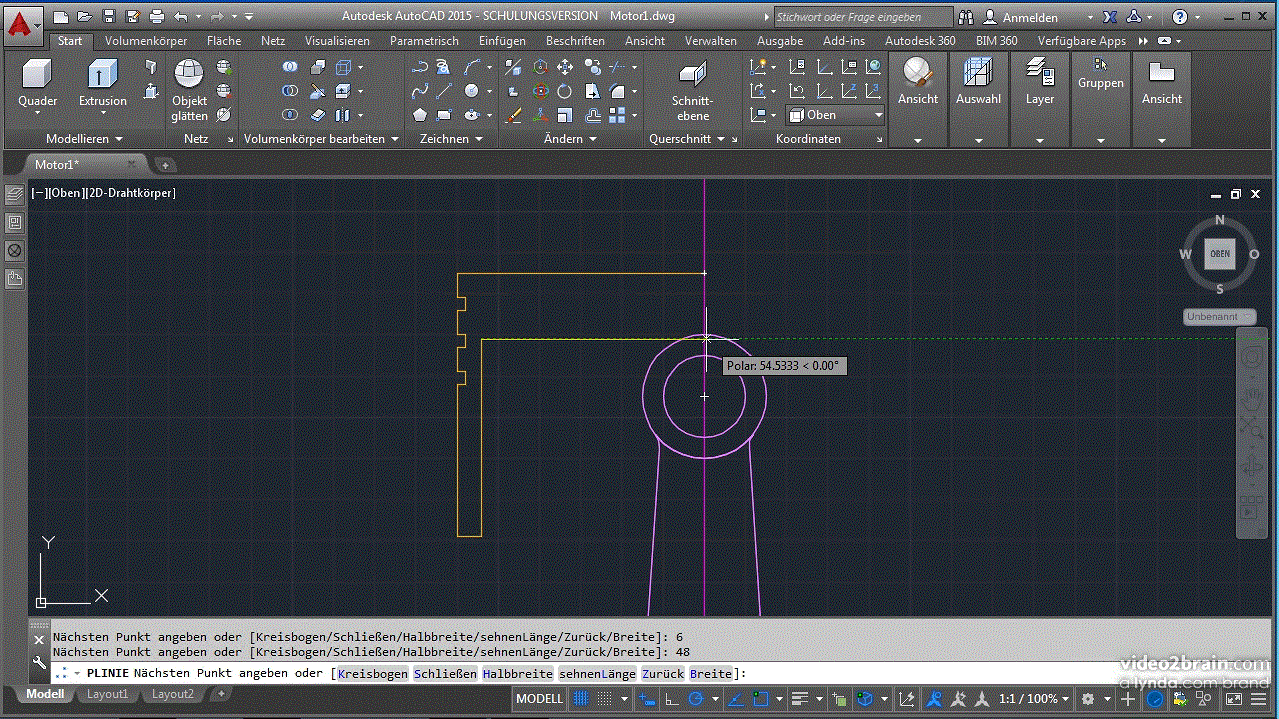Click the plot/print icon in quick access toolbar

tap(156, 16)
